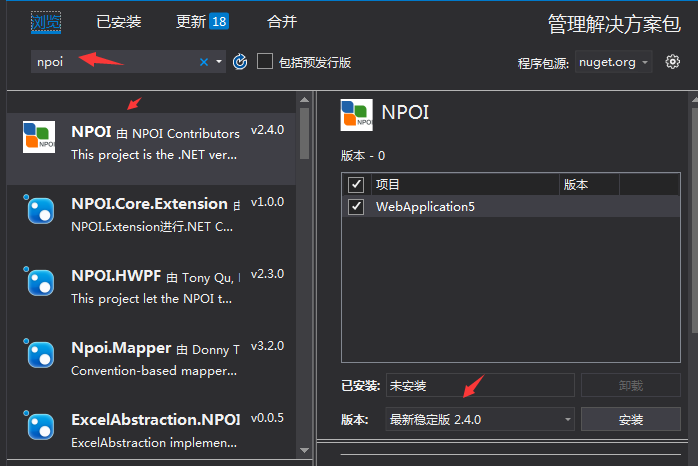
Task: Click the v2.3.0 version label
Action: tap(267, 274)
